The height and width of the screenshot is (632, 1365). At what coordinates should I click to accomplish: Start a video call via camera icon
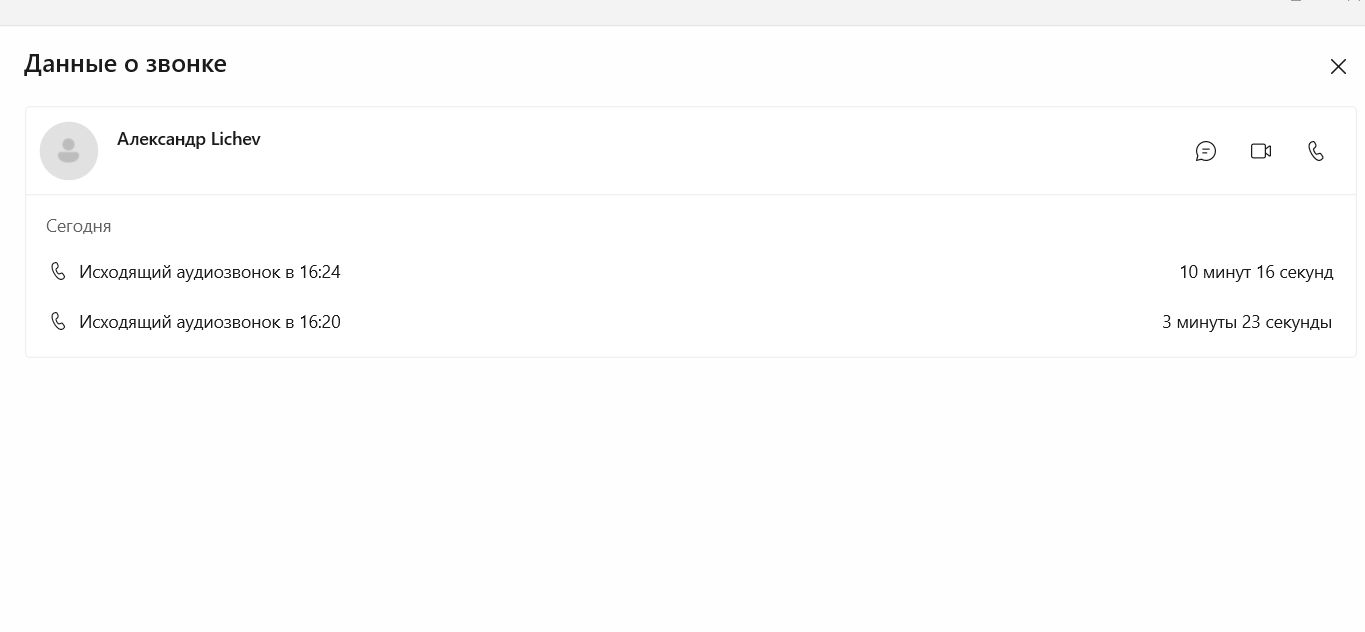1261,151
